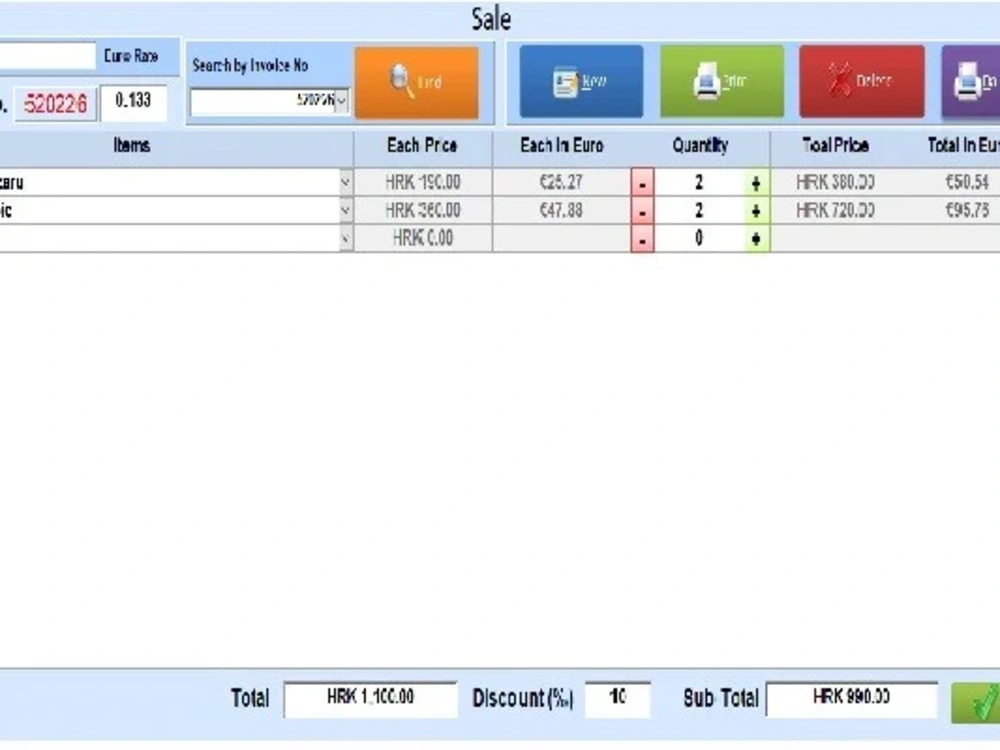Click the Discount (%) field

pos(617,699)
